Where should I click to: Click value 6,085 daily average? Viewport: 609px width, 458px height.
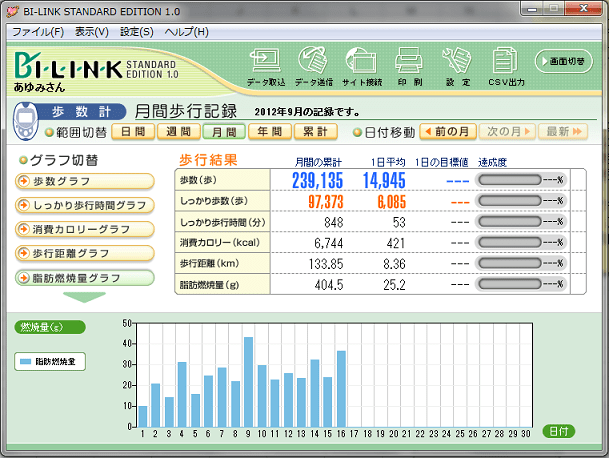point(392,202)
